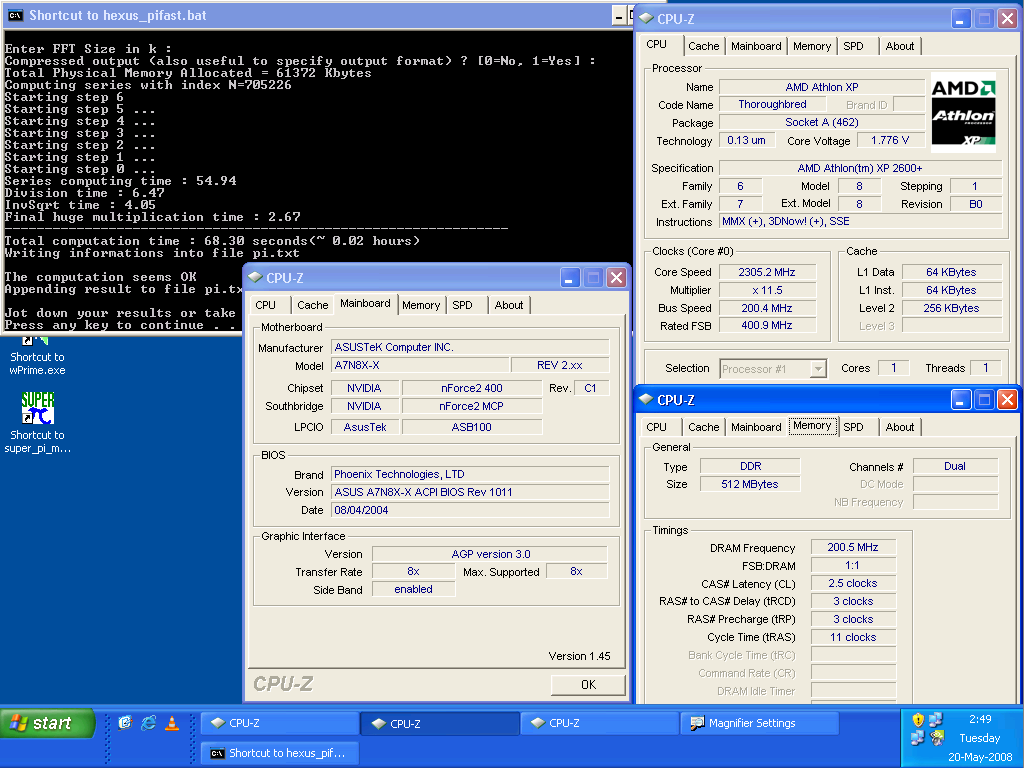Click the motherboard Model value A7N8X-X
This screenshot has height=768, width=1024.
420,365
